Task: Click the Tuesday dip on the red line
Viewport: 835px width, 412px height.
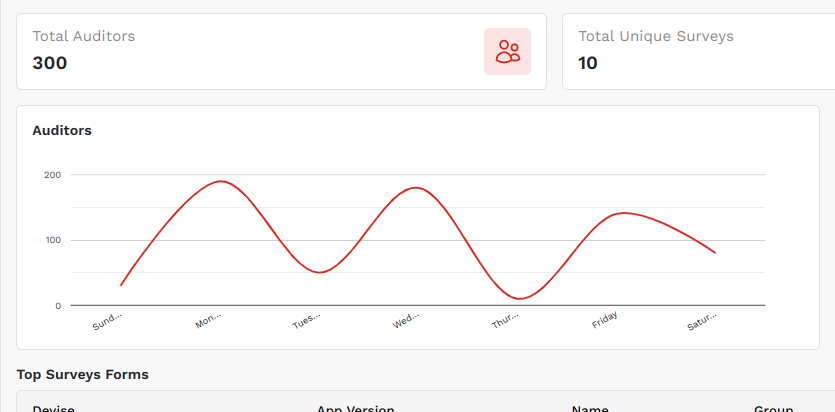Action: coord(319,272)
